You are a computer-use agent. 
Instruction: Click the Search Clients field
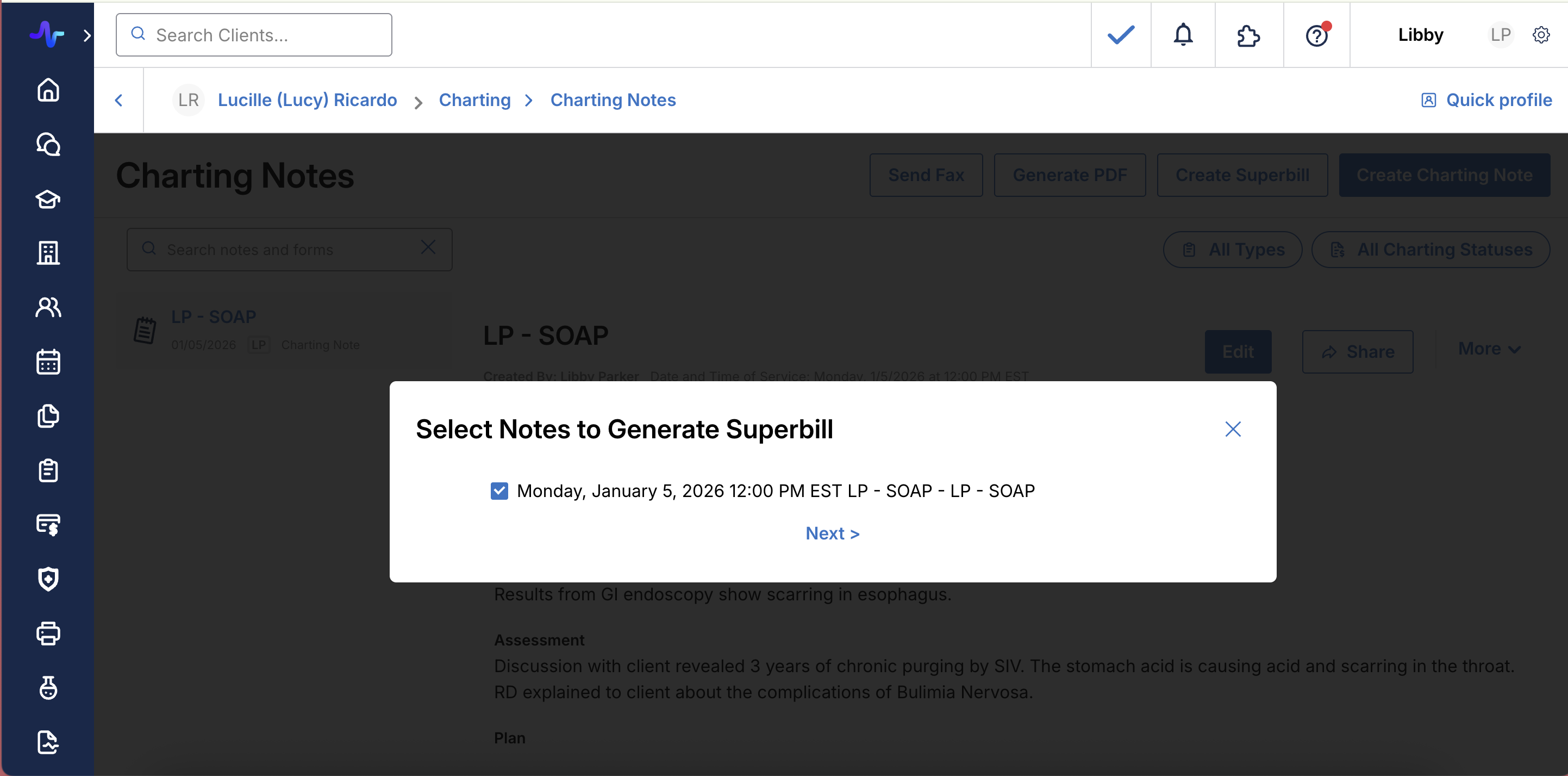pos(254,35)
